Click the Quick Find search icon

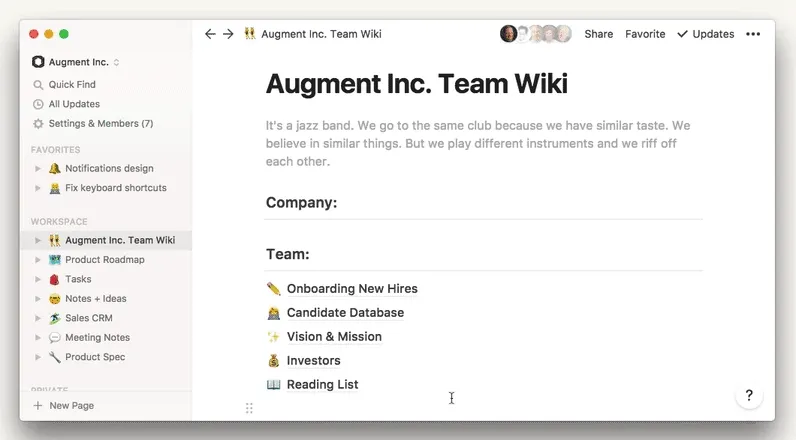(38, 85)
